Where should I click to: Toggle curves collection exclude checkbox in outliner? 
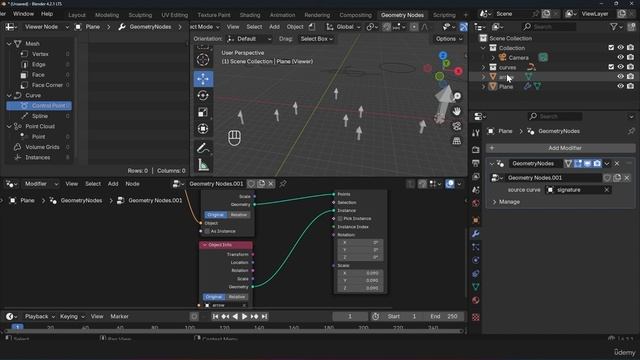pyautogui.click(x=611, y=67)
